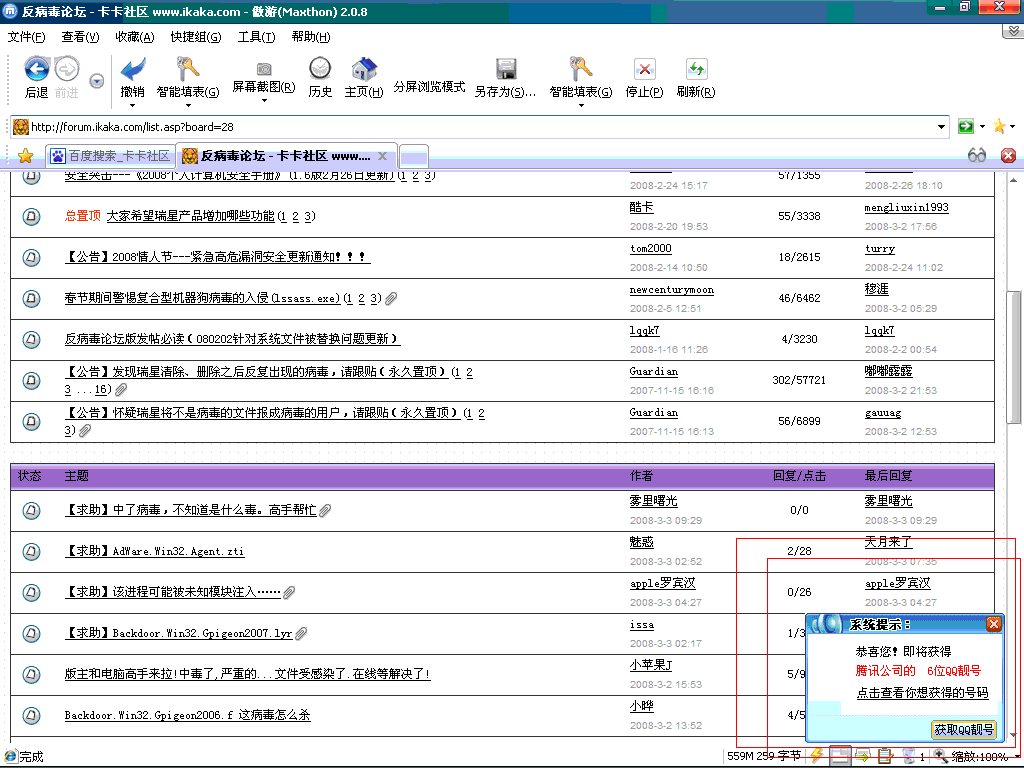This screenshot has height=768, width=1024.
Task: Go to Home page (主页) icon
Action: 364,69
